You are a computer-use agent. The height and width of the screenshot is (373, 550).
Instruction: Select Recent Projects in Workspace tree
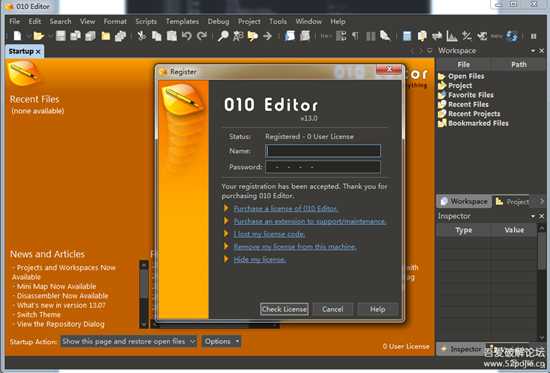(x=469, y=114)
